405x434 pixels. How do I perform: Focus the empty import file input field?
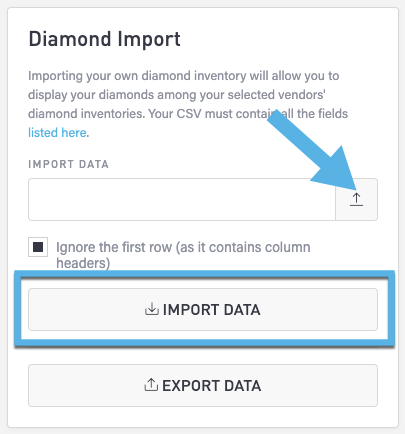pyautogui.click(x=182, y=199)
